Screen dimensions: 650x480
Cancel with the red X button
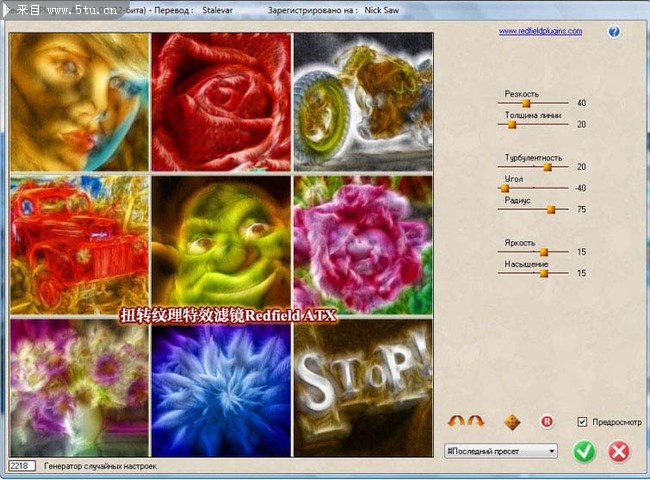[619, 451]
